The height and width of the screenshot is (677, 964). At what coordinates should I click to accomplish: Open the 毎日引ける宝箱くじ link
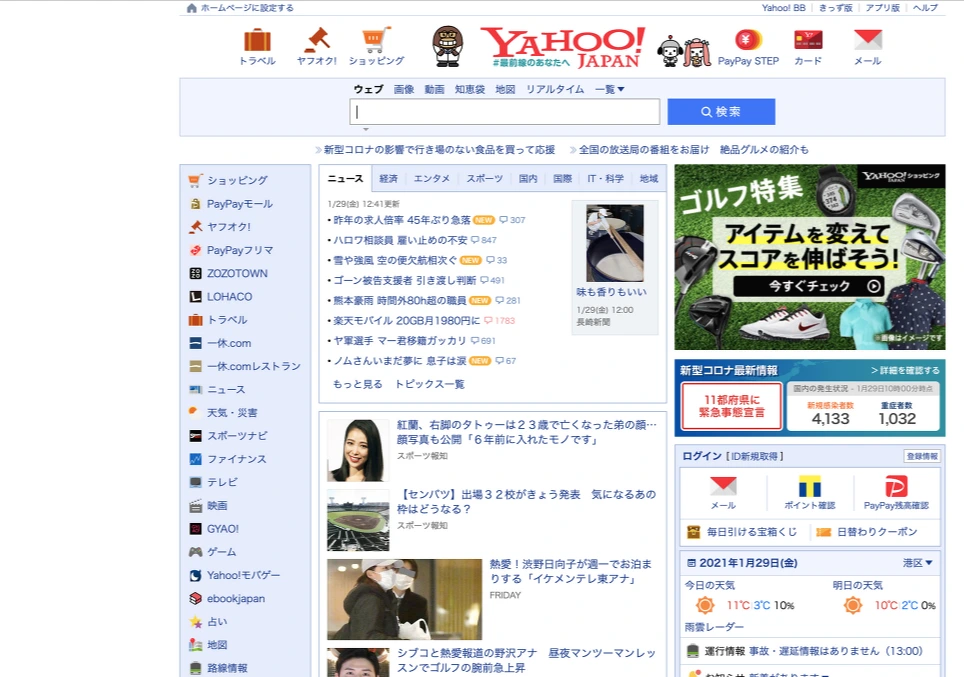(x=751, y=532)
